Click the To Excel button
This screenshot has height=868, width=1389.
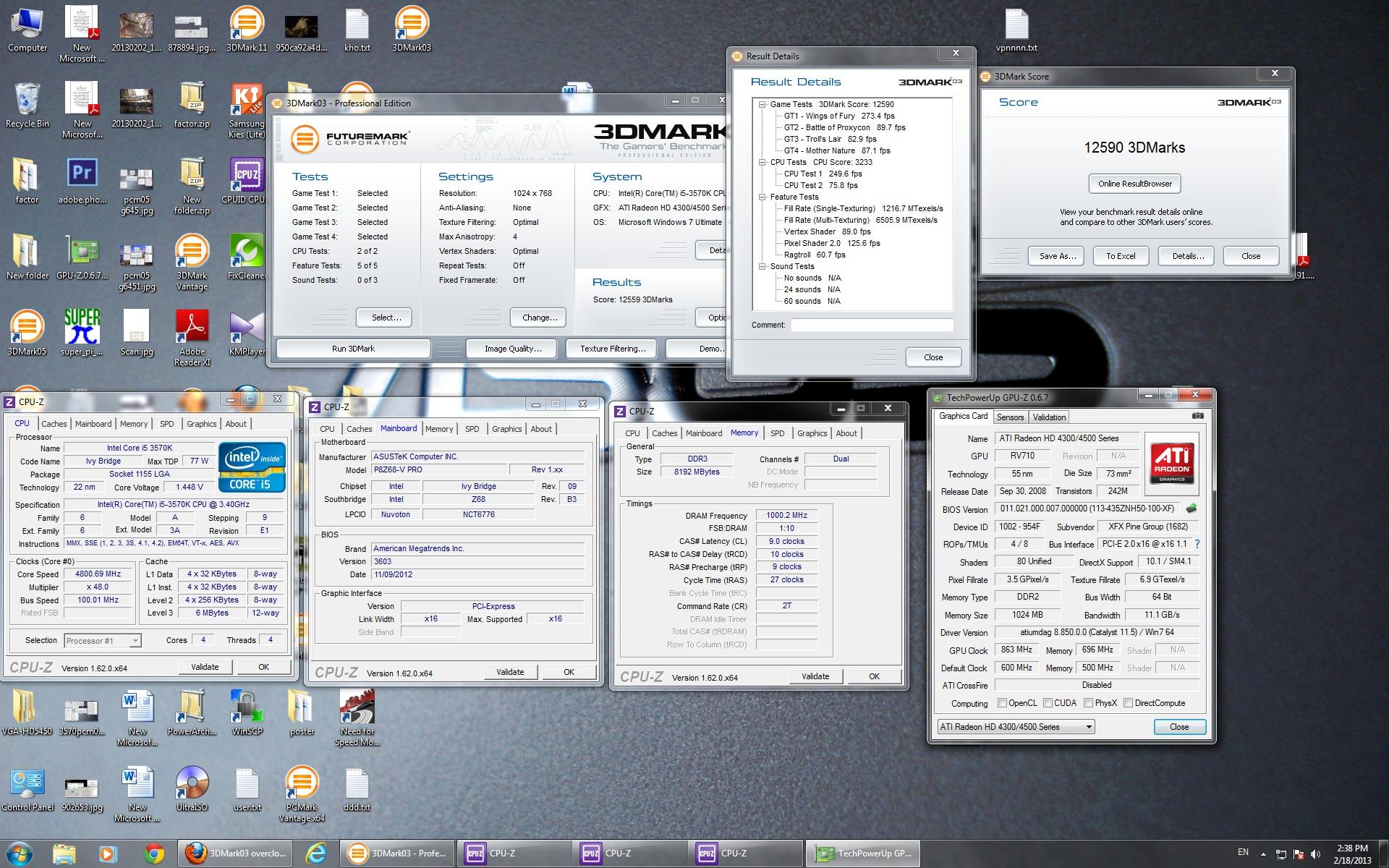(x=1121, y=256)
